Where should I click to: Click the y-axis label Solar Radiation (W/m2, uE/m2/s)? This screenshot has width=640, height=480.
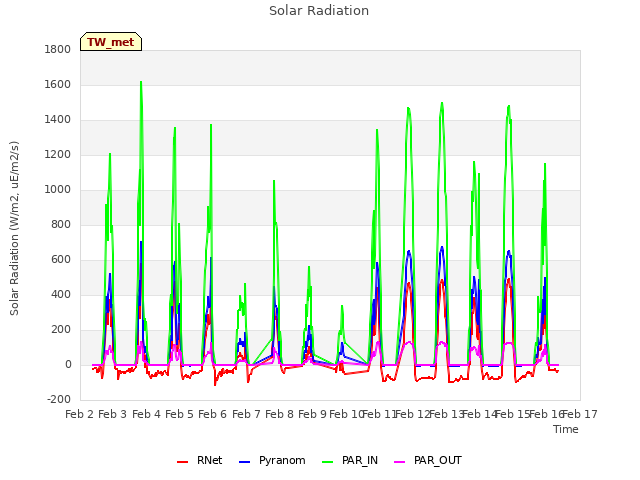(14, 228)
